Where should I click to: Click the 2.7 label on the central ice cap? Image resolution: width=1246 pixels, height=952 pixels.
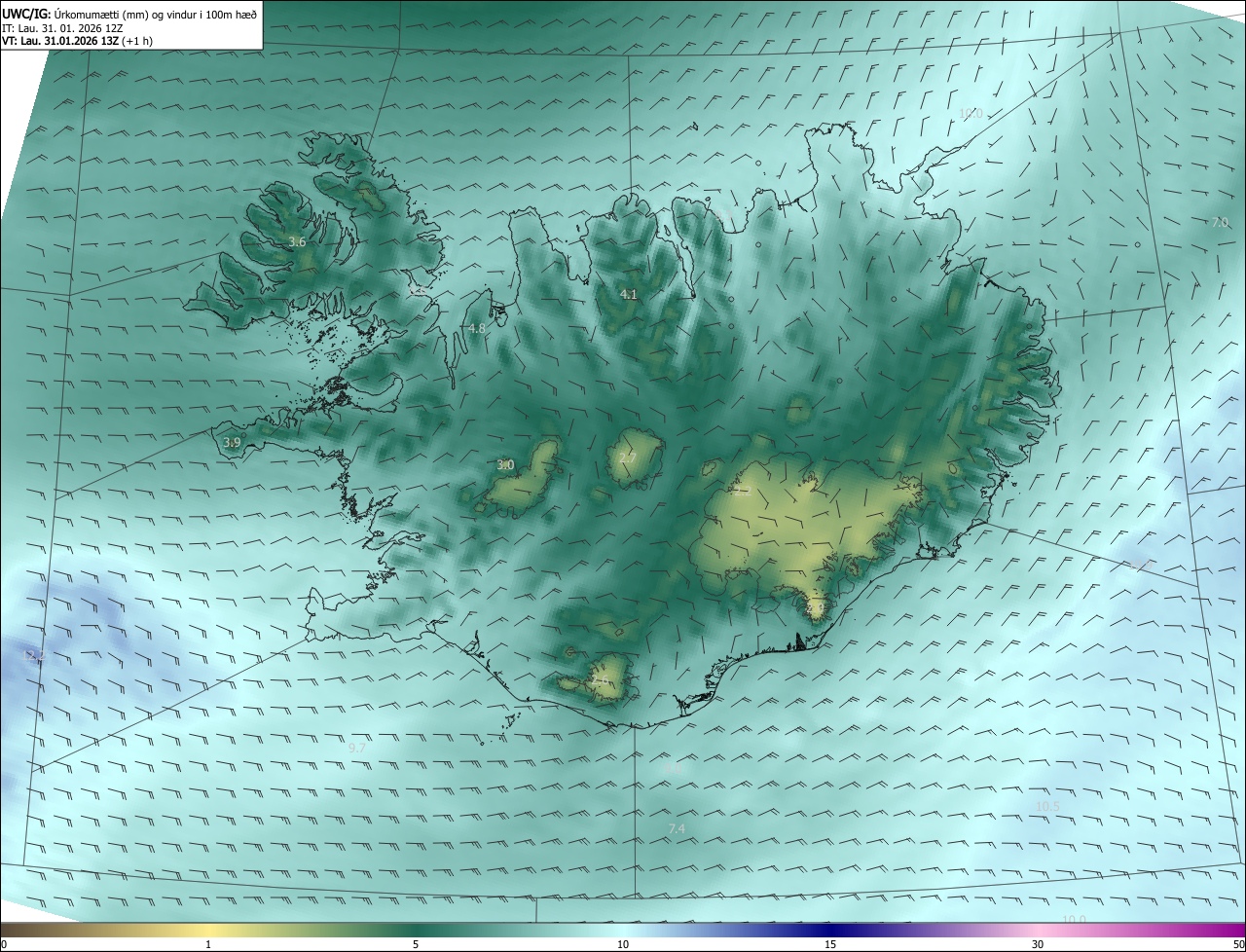[628, 458]
